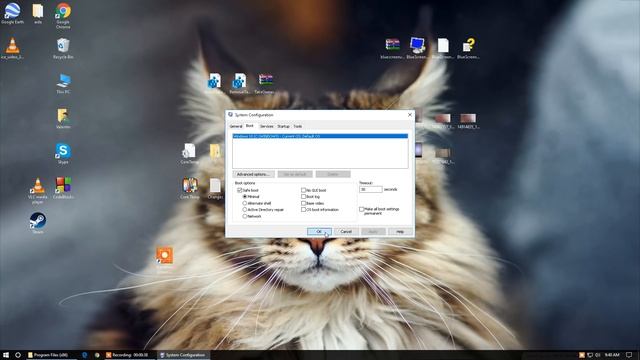Switch to the Startup tab
The image size is (640, 360).
pos(283,127)
